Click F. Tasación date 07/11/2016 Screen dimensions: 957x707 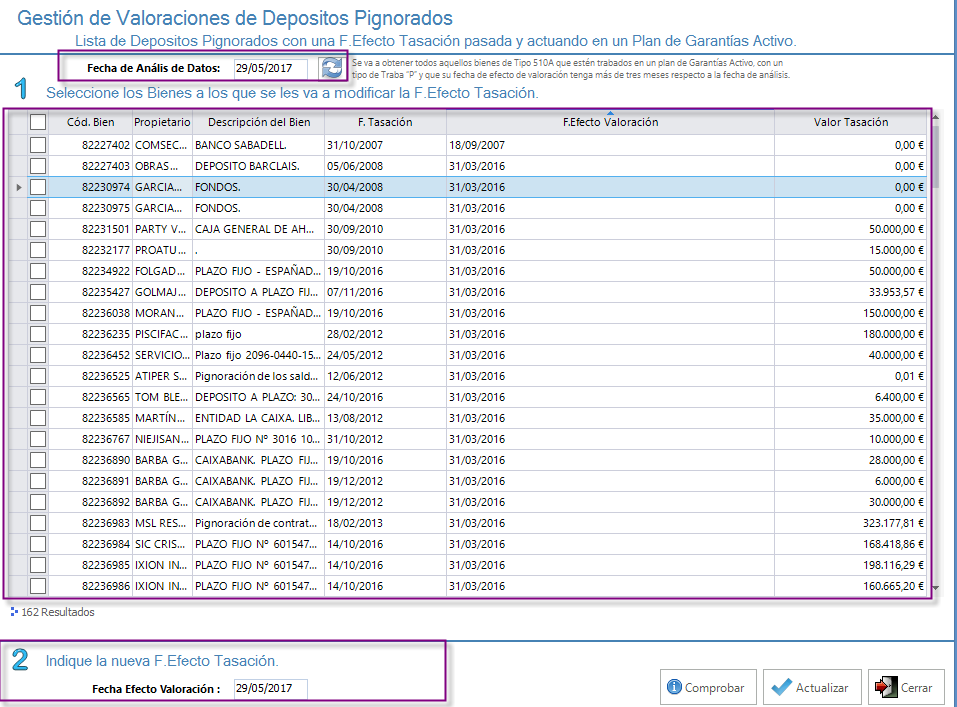(385, 292)
